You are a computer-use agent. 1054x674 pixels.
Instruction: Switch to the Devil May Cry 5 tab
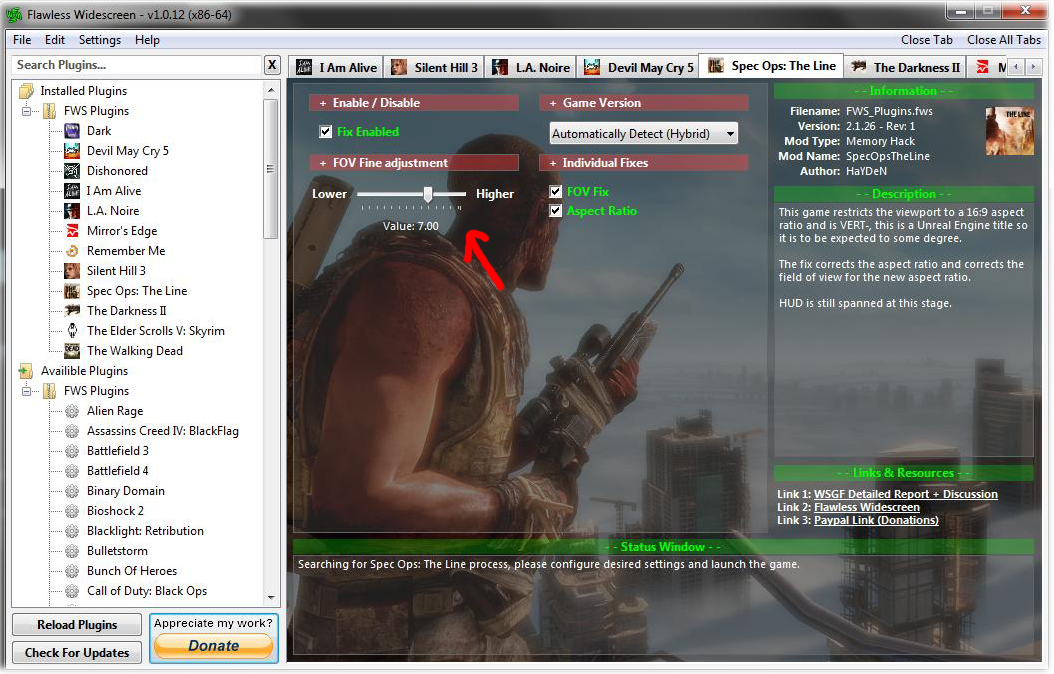(638, 67)
